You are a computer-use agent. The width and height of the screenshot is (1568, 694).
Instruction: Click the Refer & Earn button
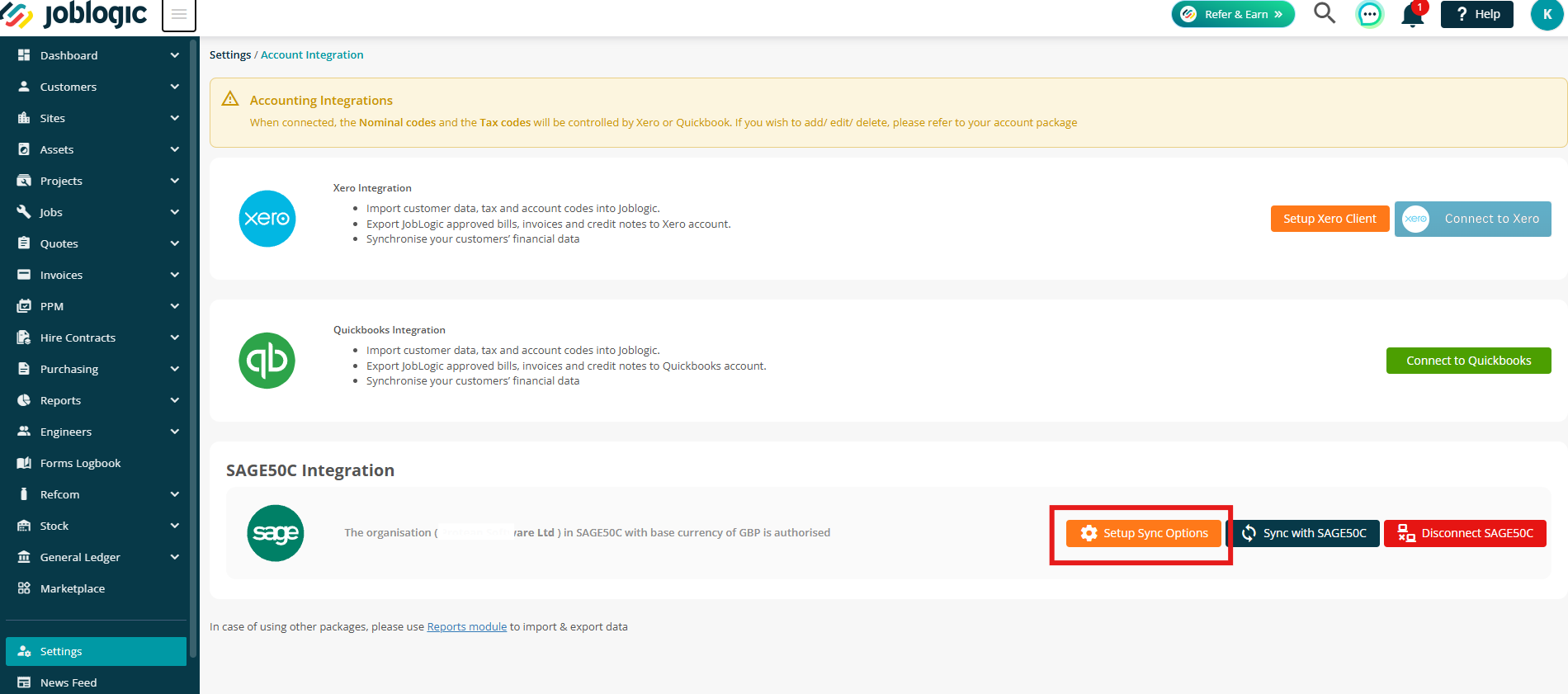tap(1233, 14)
